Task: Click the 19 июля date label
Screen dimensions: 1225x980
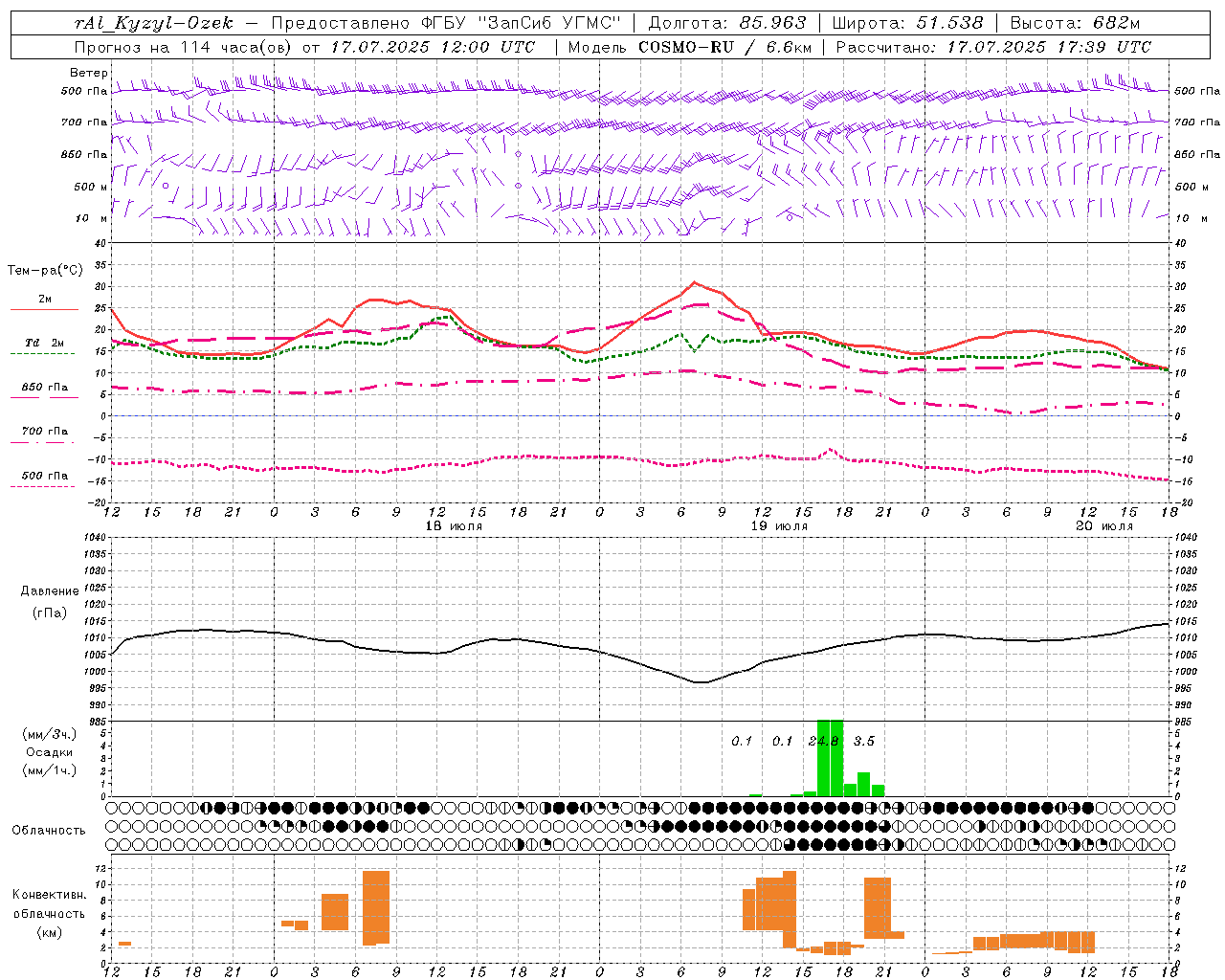Action: [x=779, y=526]
